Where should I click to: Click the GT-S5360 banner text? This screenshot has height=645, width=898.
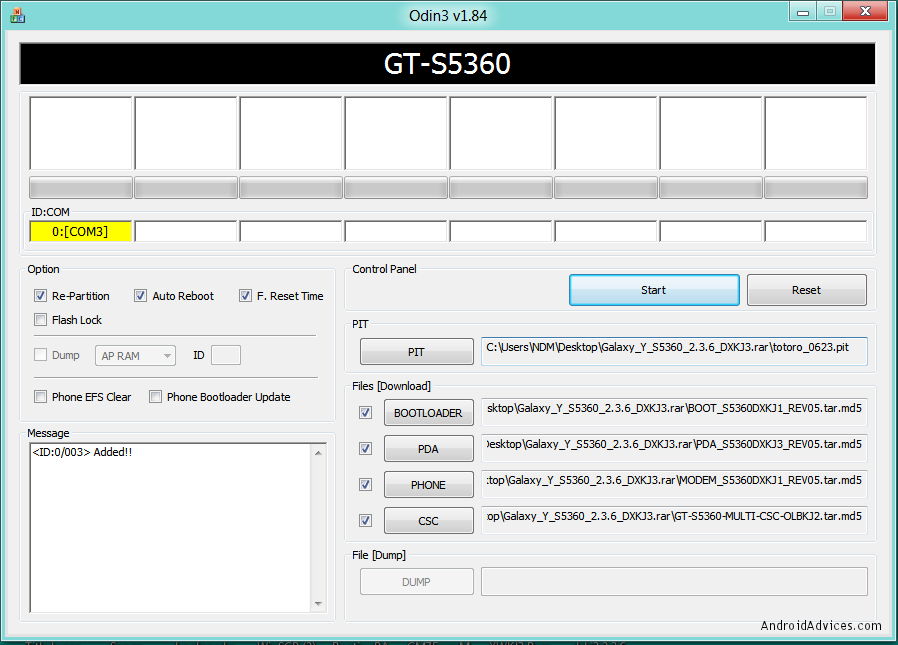click(447, 64)
